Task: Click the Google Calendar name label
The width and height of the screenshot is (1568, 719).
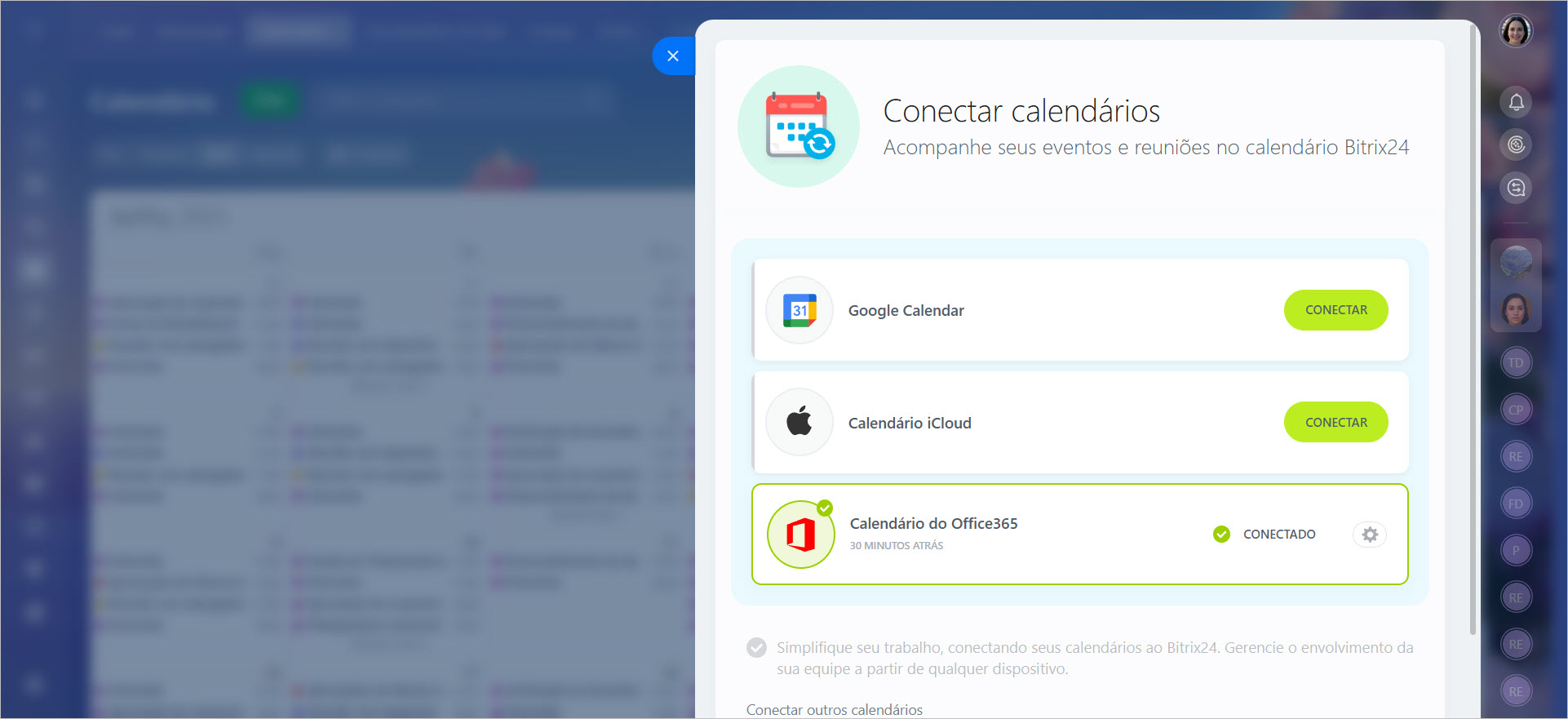Action: click(x=906, y=311)
